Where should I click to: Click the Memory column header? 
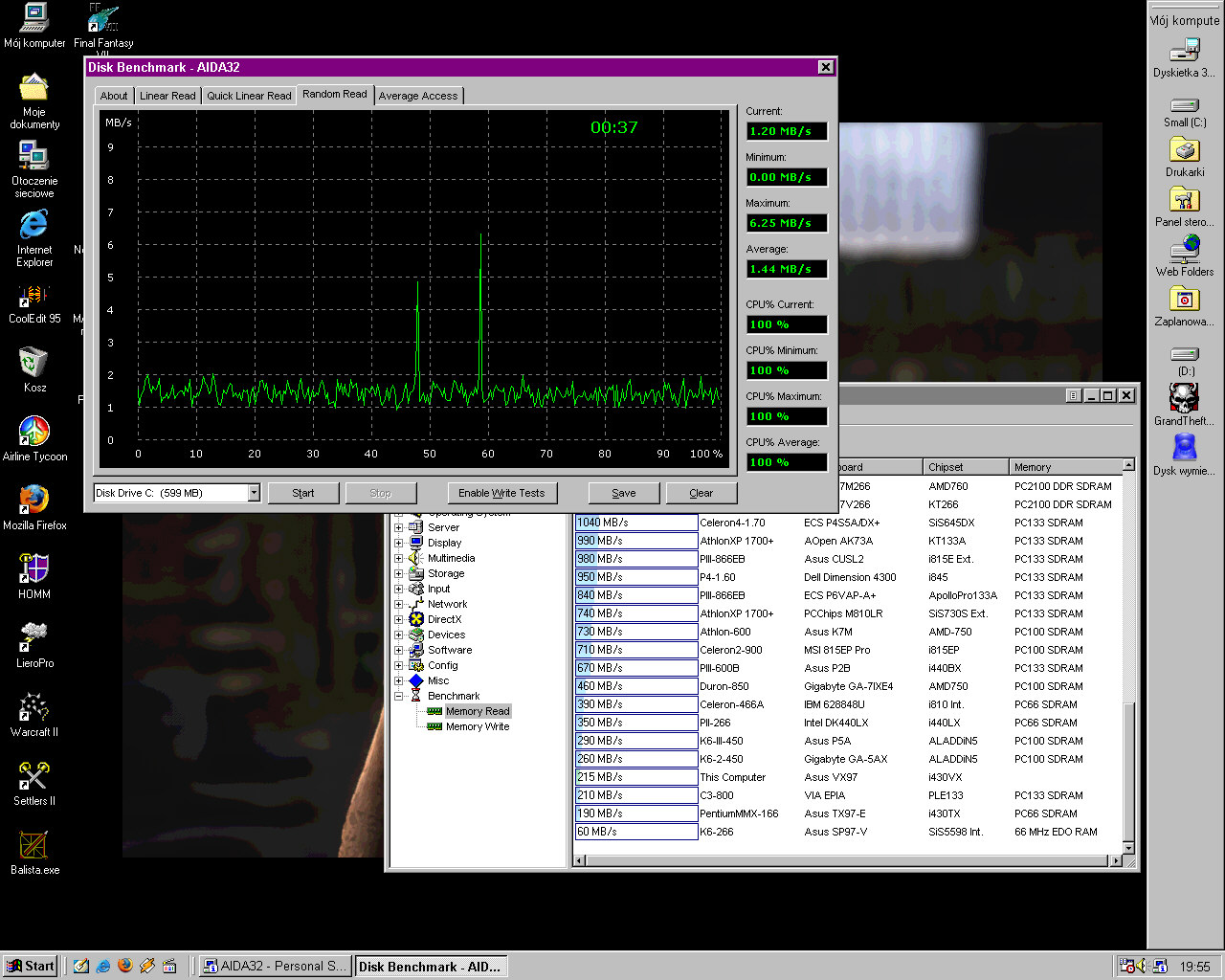point(1066,467)
